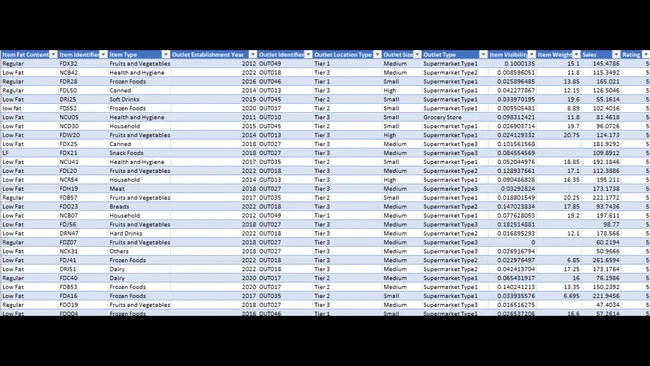The width and height of the screenshot is (650, 366).
Task: Click the zero visibility cell in FDZ07 row
Action: click(x=512, y=242)
